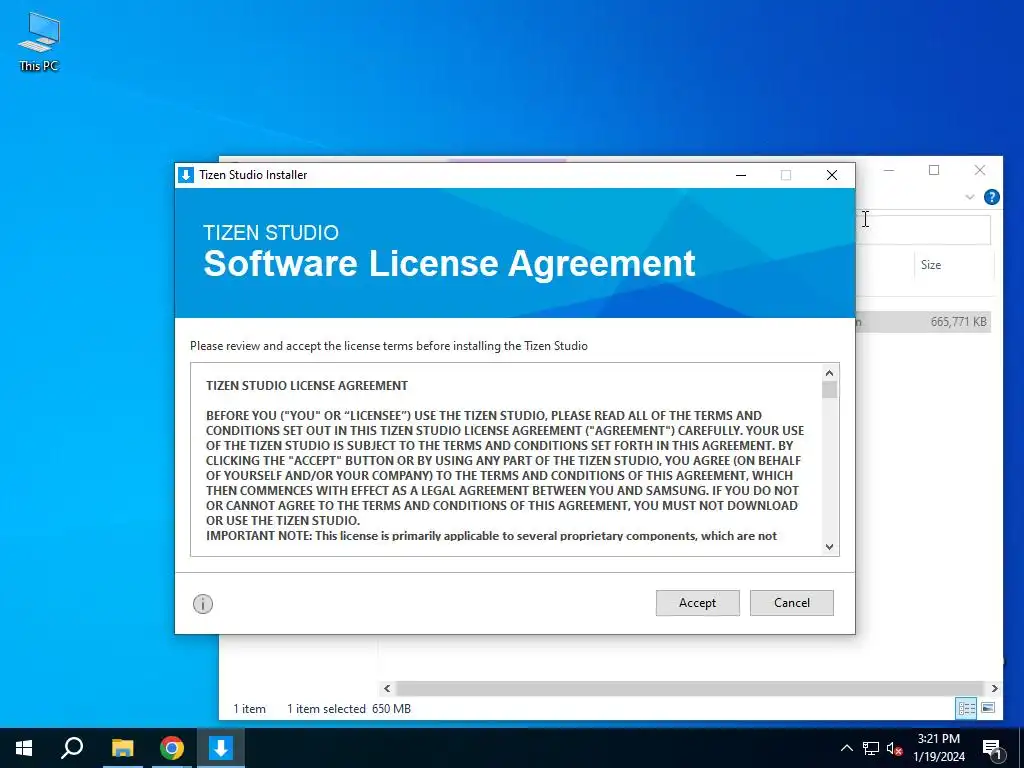
Task: Minimize the File Explorer window
Action: click(x=889, y=170)
